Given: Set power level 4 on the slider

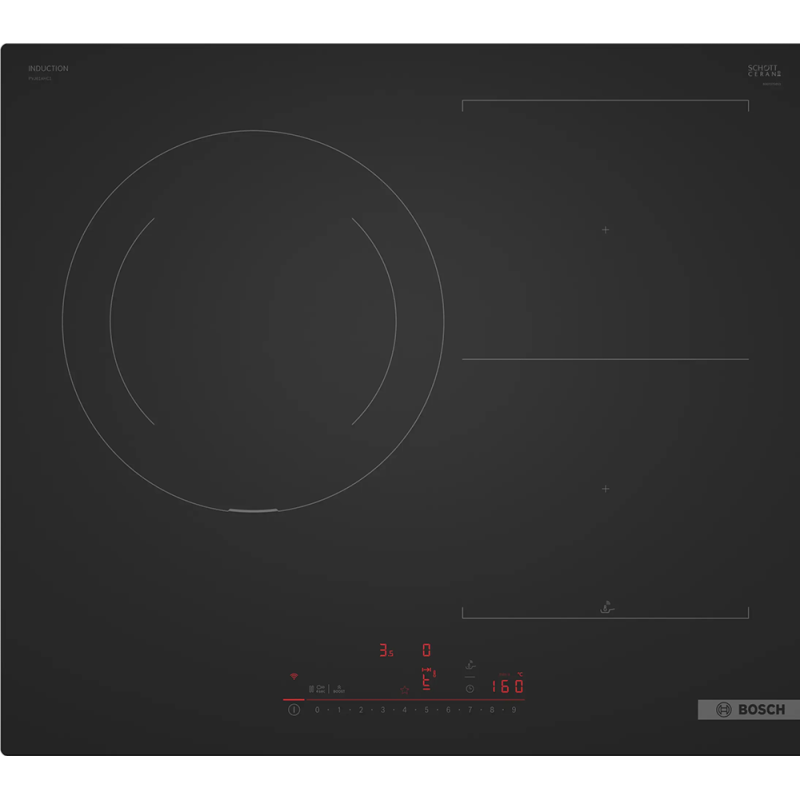Looking at the screenshot, I should 405,710.
